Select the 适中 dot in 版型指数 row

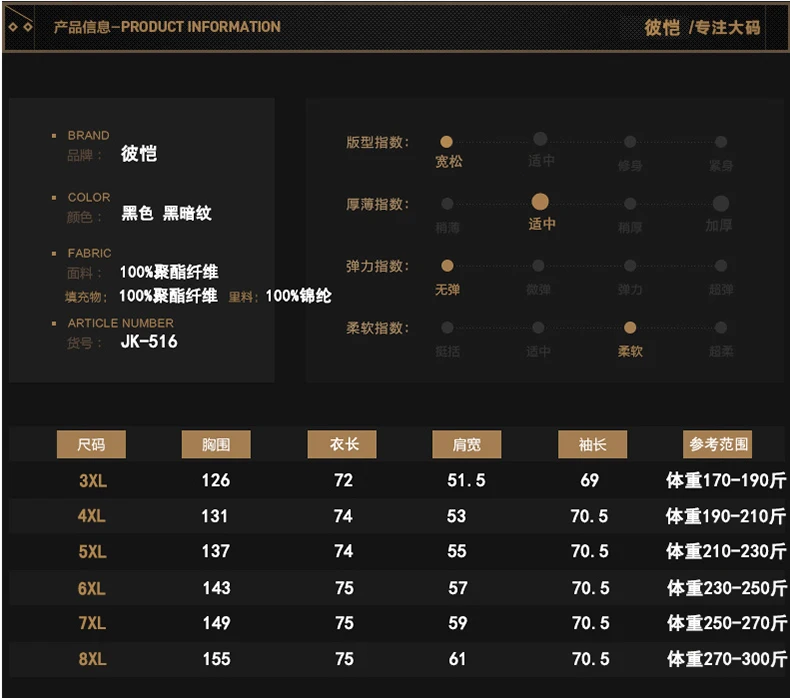pyautogui.click(x=540, y=139)
